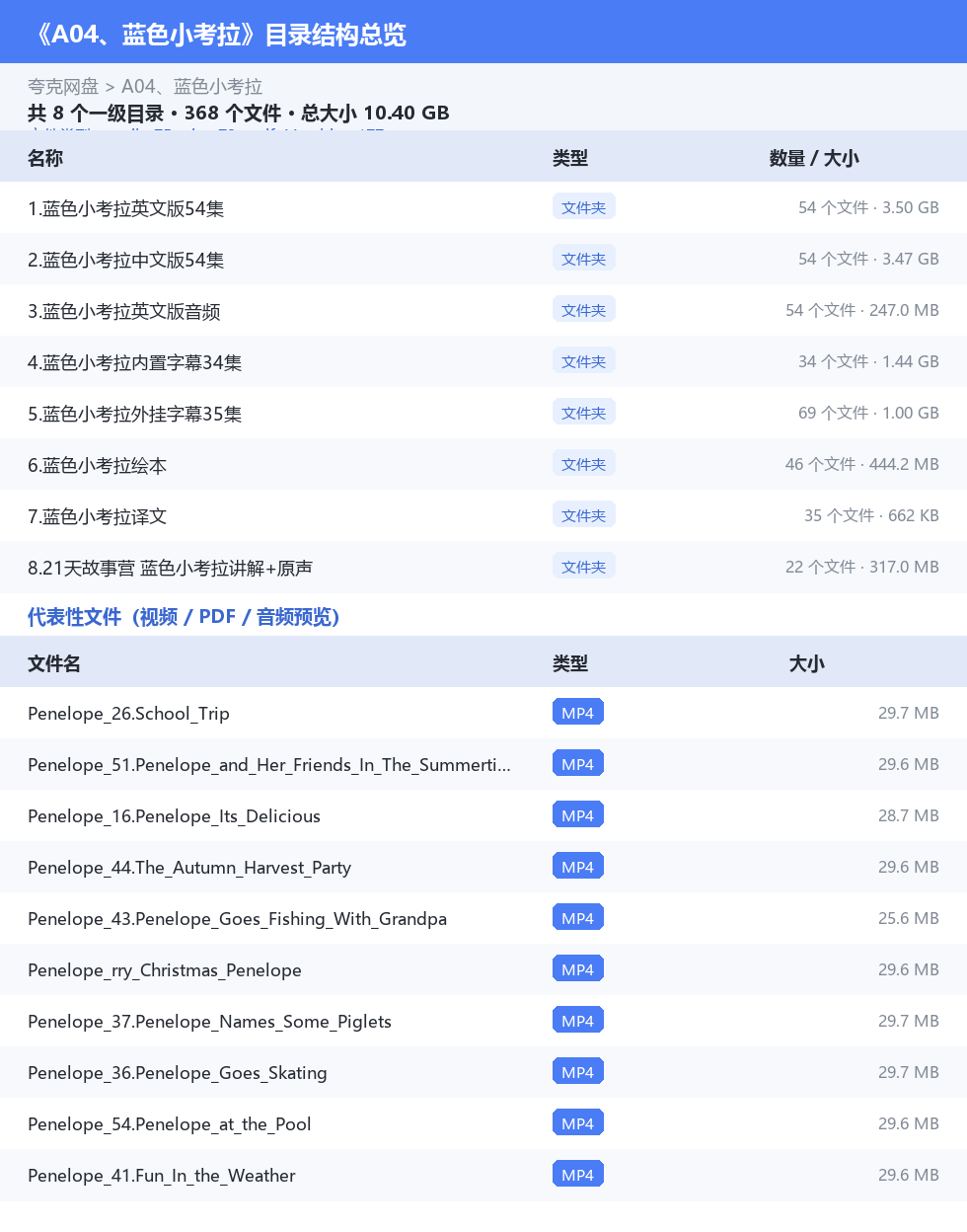Screen dimensions: 967x1232
Task: Open folder 3.蓝色小考拉英文版音频
Action: click(x=123, y=311)
